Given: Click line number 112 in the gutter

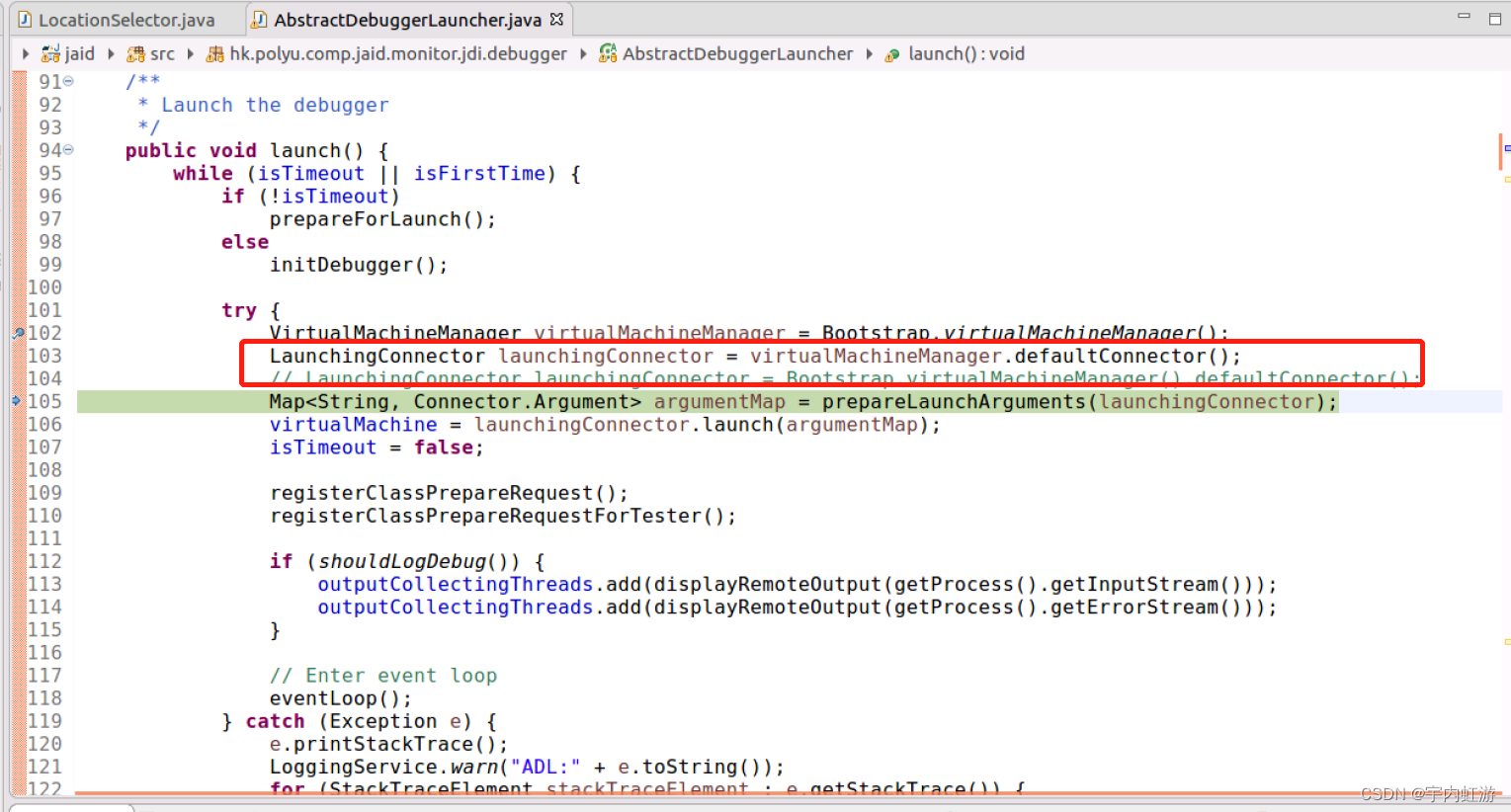Looking at the screenshot, I should (44, 561).
